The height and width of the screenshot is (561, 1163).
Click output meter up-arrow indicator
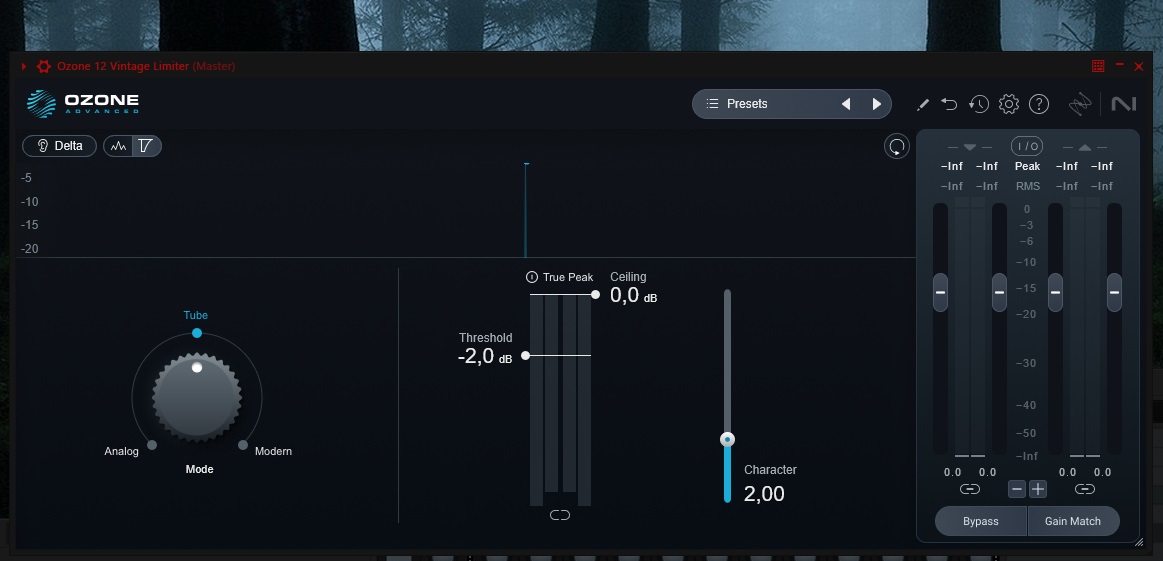[x=1084, y=147]
